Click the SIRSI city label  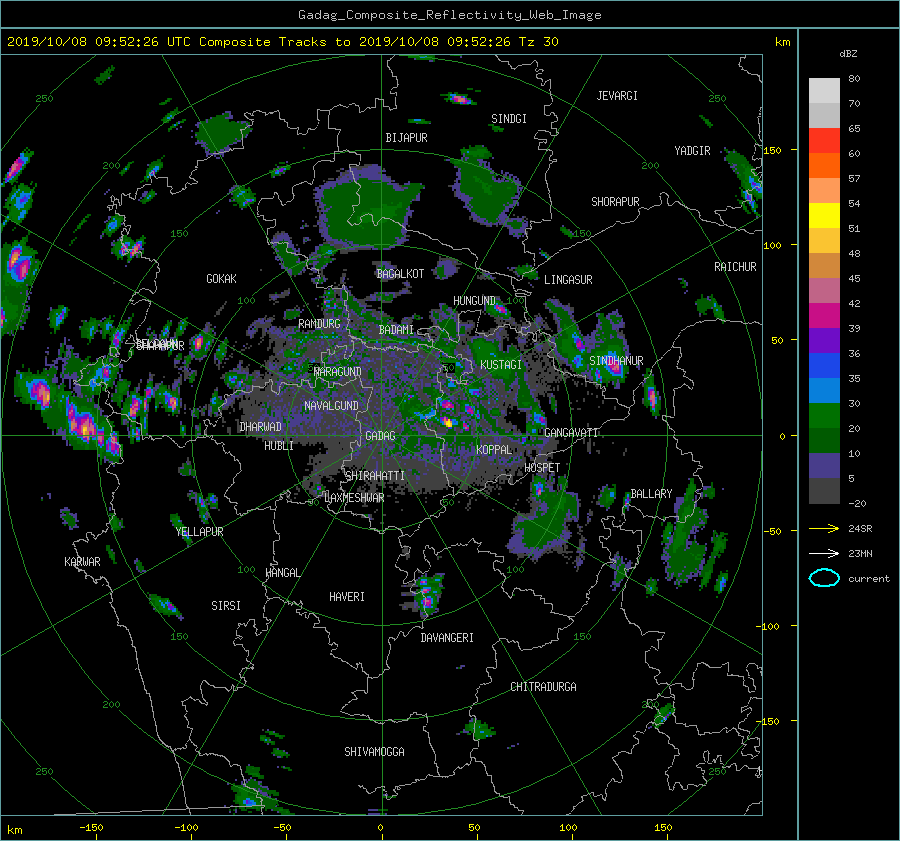[226, 606]
